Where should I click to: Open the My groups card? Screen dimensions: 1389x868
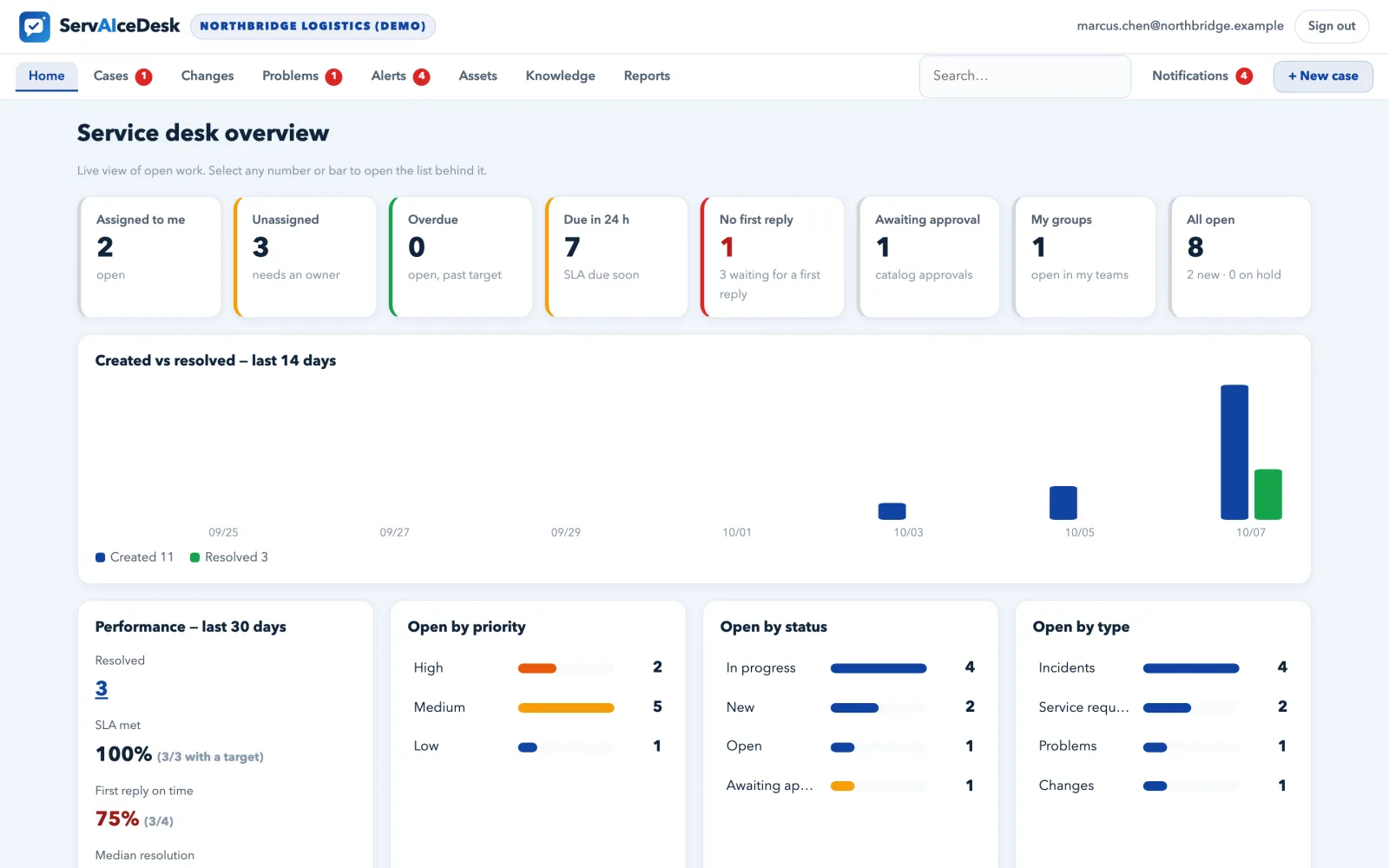[1084, 257]
